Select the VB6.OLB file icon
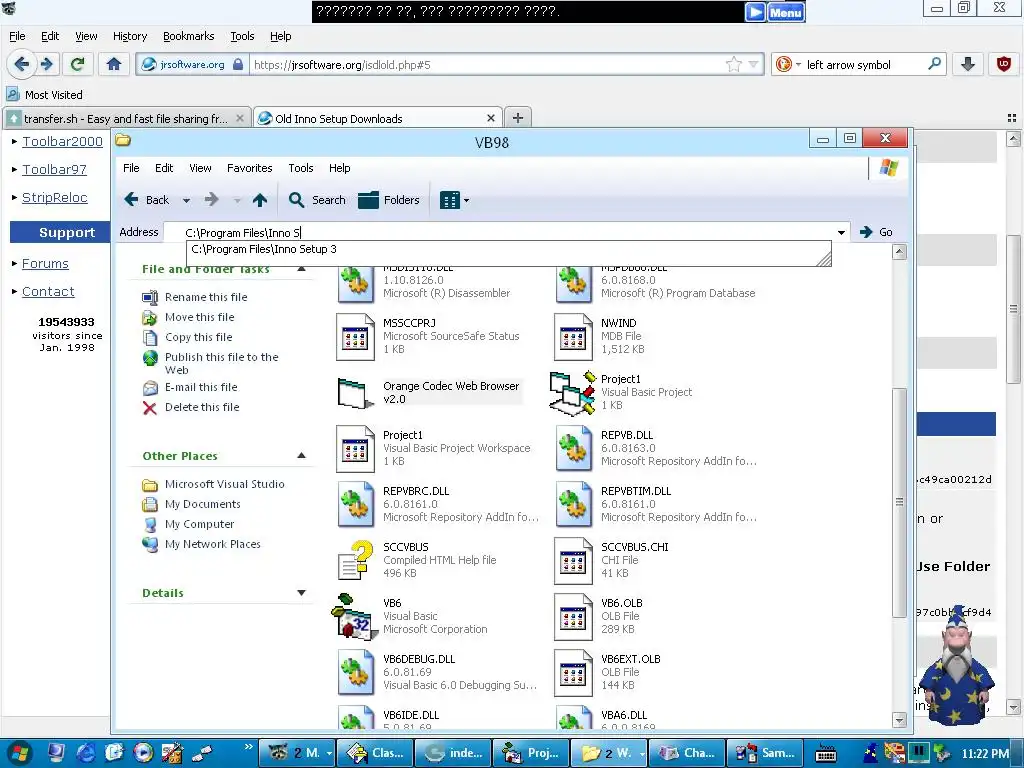 pyautogui.click(x=573, y=617)
